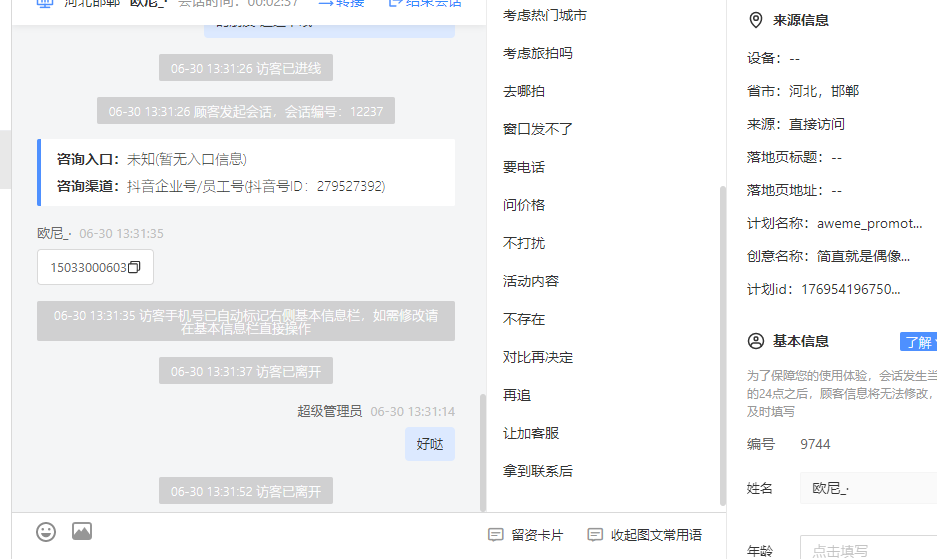Click 咨询渠道 抖音企业号 info line

coord(221,187)
